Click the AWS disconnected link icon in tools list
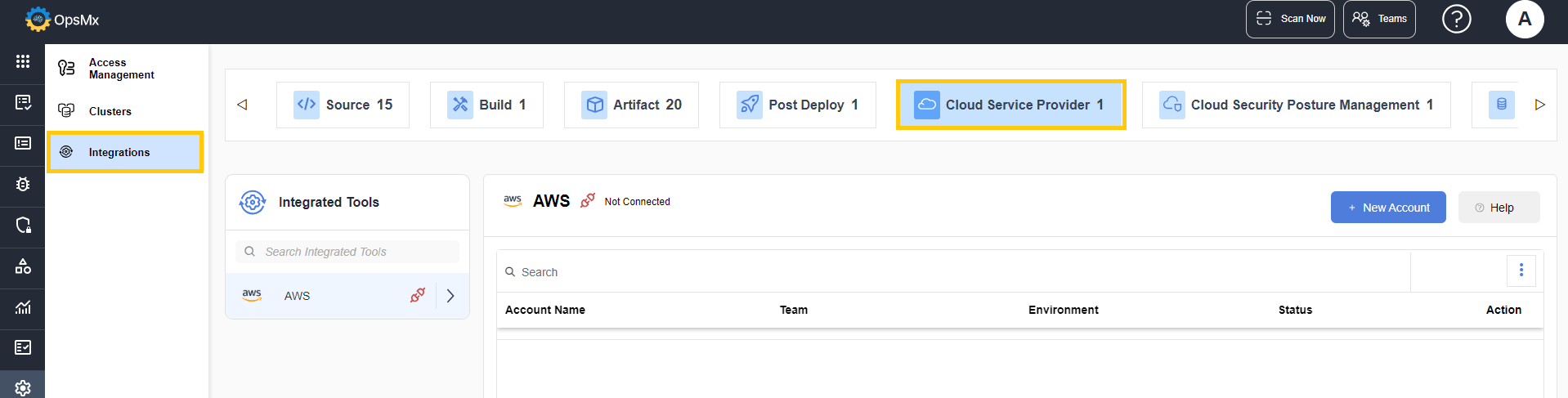Screen dimensions: 1568x398 tap(418, 295)
